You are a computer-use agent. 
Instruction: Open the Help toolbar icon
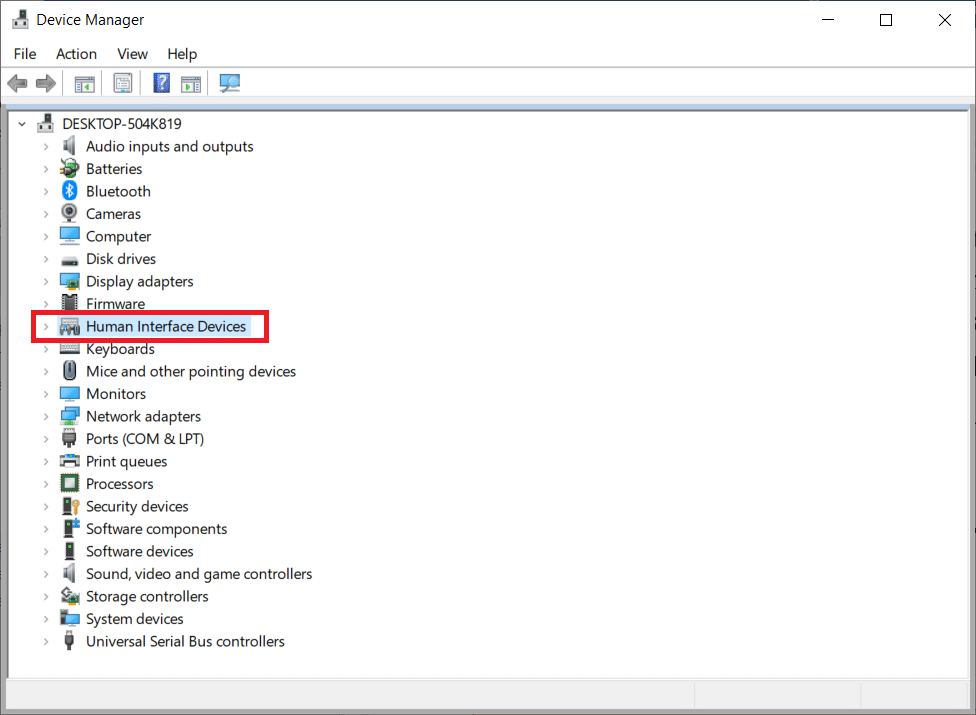coord(161,84)
